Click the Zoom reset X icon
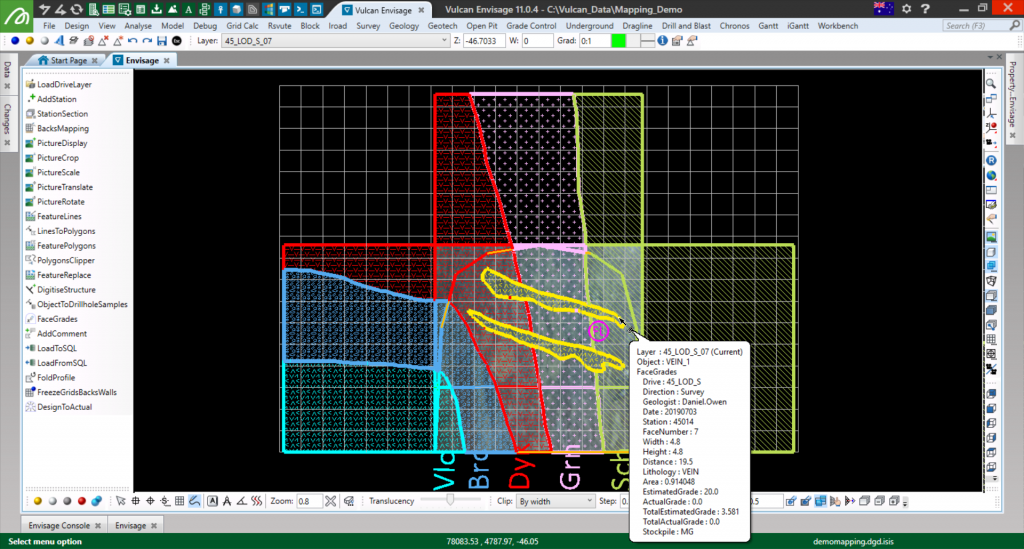 331,501
